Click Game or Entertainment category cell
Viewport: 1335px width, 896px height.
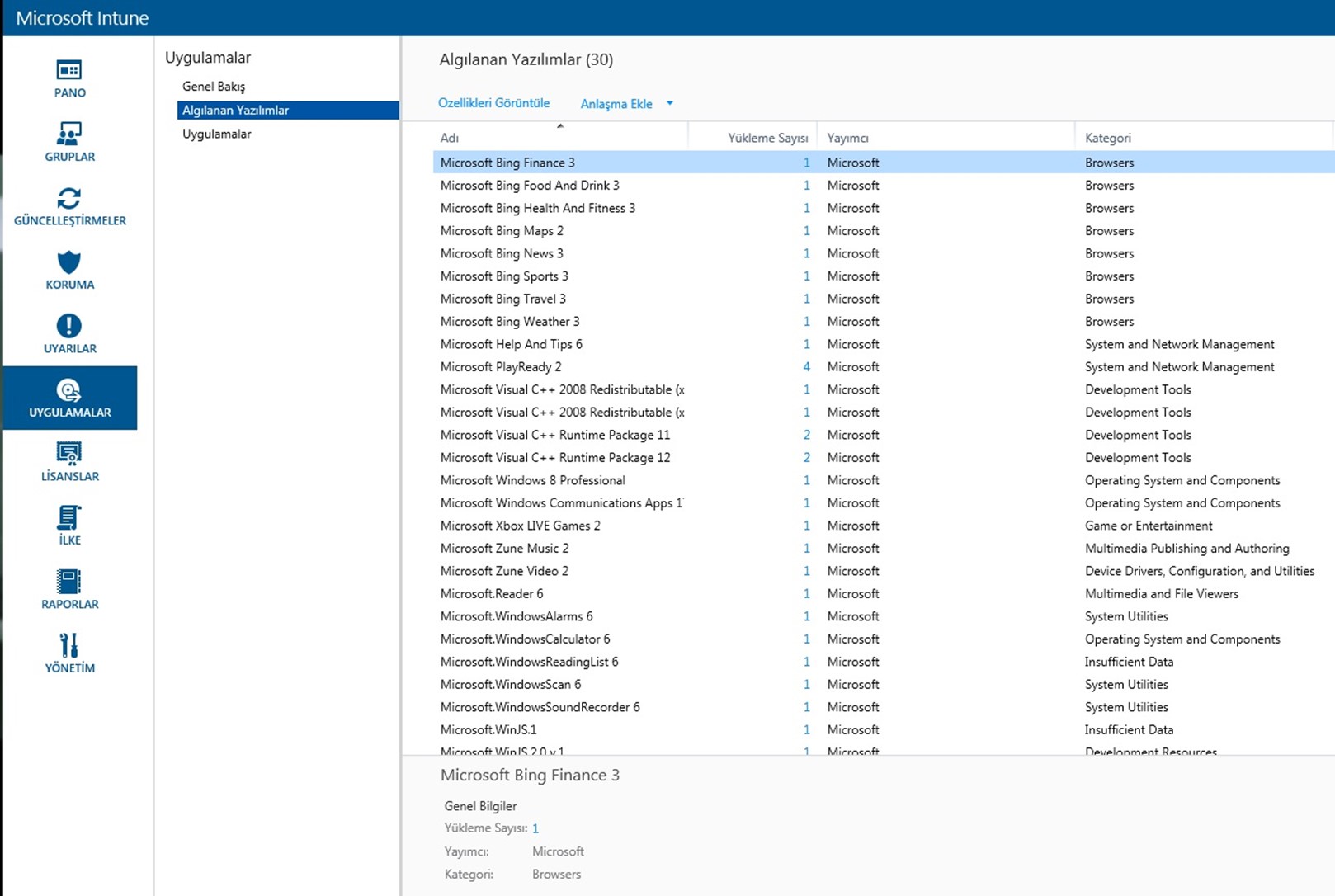[x=1149, y=526]
